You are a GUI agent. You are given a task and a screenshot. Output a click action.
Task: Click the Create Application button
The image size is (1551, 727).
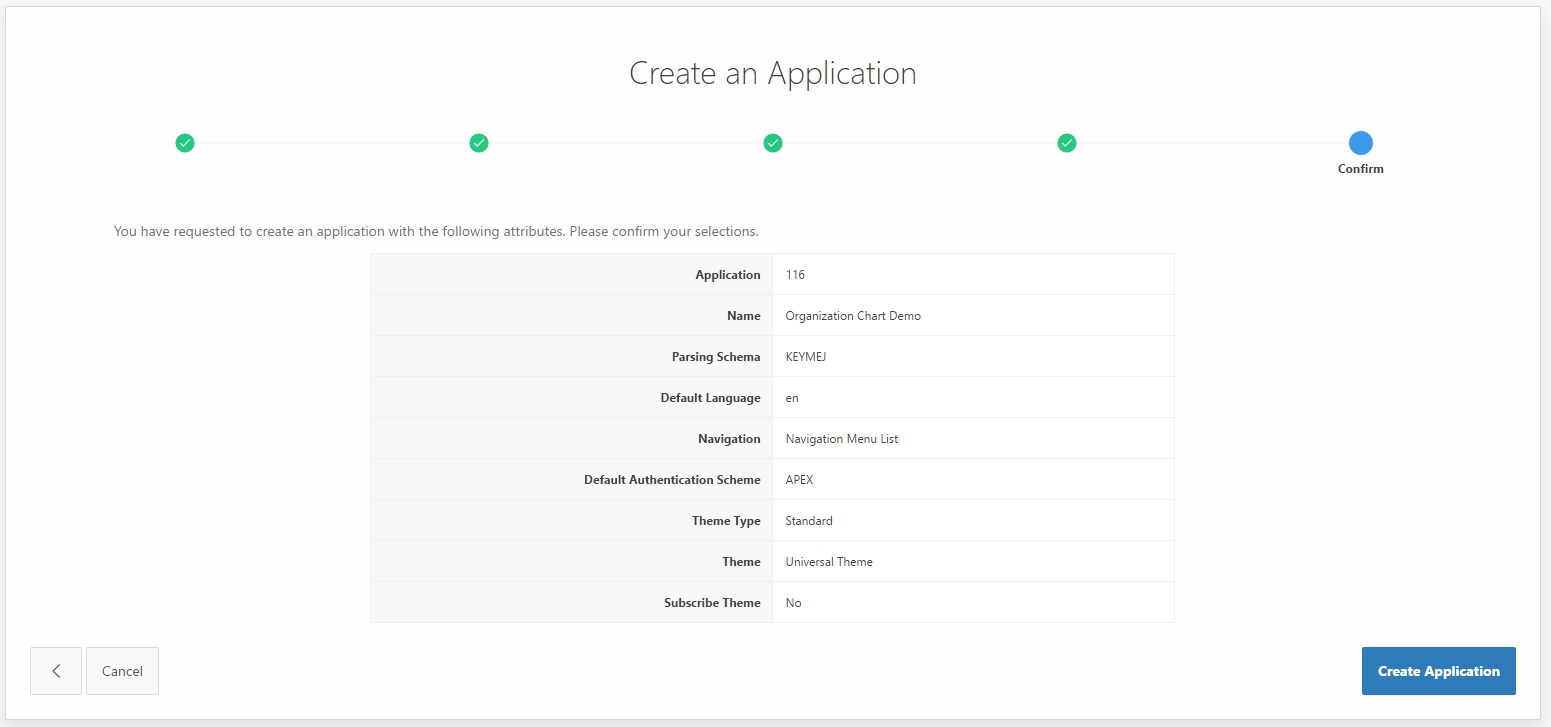click(x=1438, y=671)
